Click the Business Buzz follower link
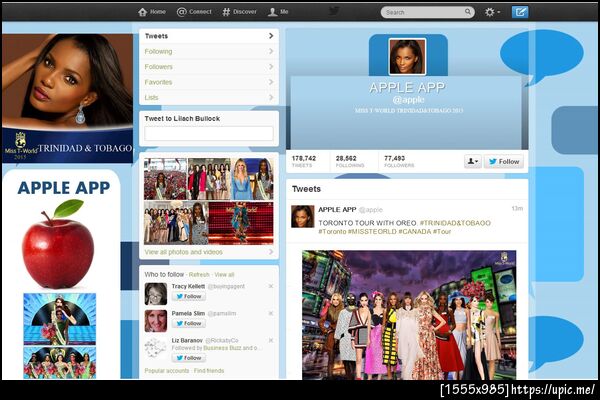Screen dimensions: 600x400 tap(222, 348)
